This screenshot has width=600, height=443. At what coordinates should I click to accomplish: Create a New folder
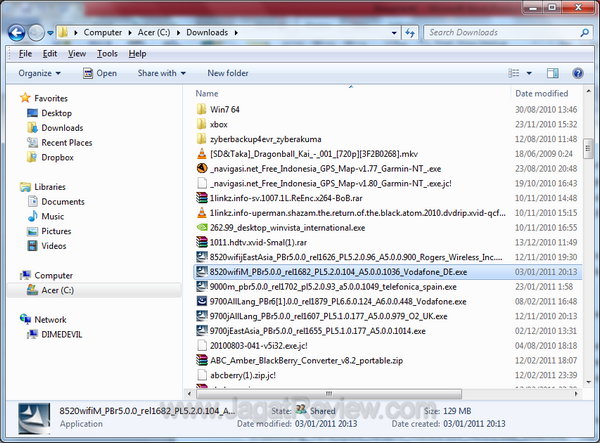pyautogui.click(x=228, y=73)
